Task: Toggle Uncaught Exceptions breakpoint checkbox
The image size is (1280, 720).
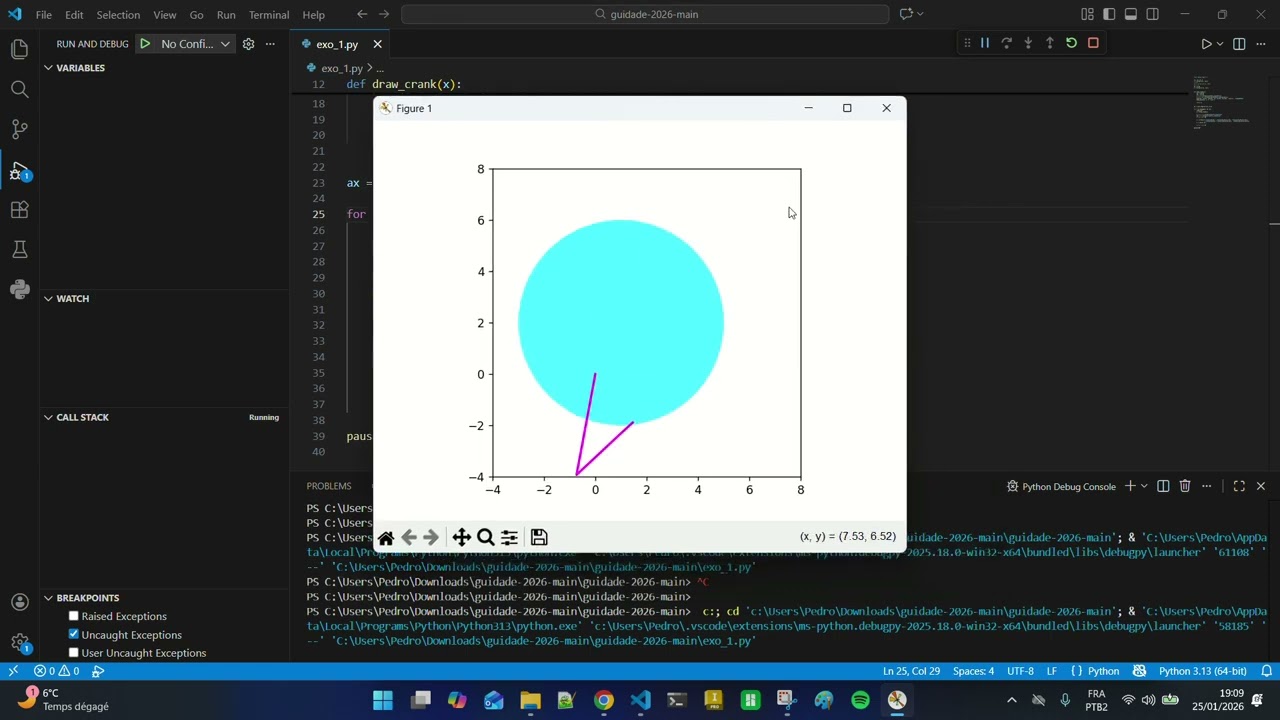Action: 73,634
